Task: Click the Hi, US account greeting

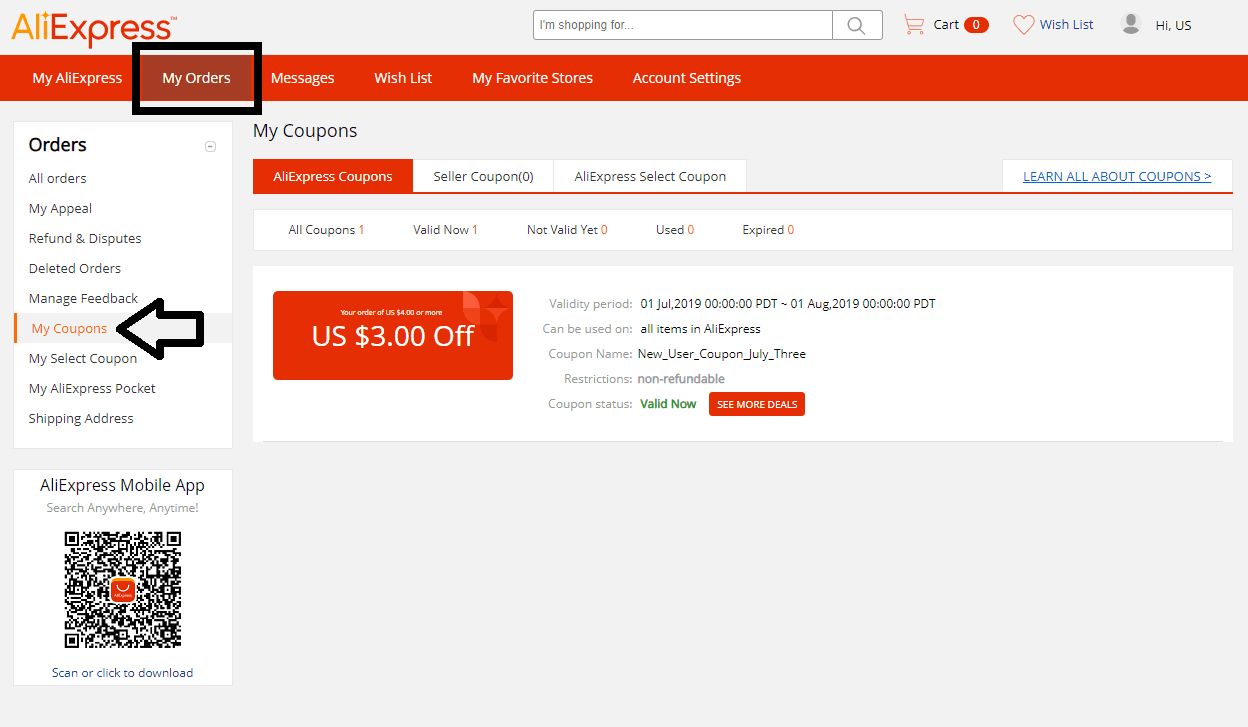Action: coord(1174,26)
